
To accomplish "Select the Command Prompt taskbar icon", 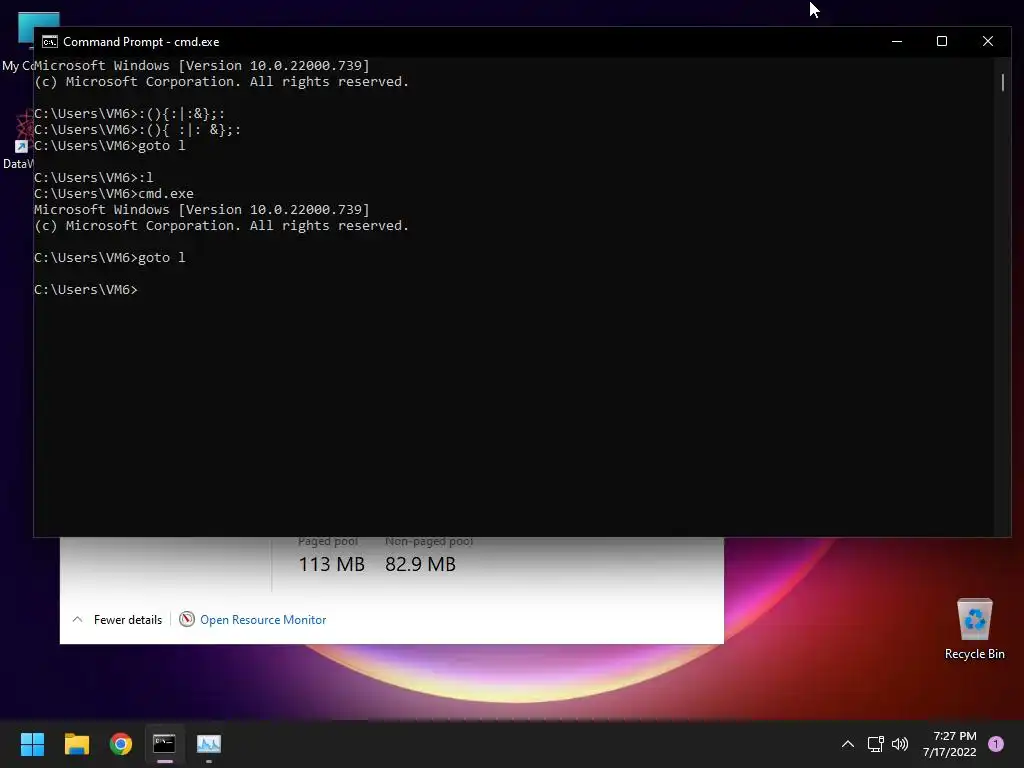I will click(165, 744).
